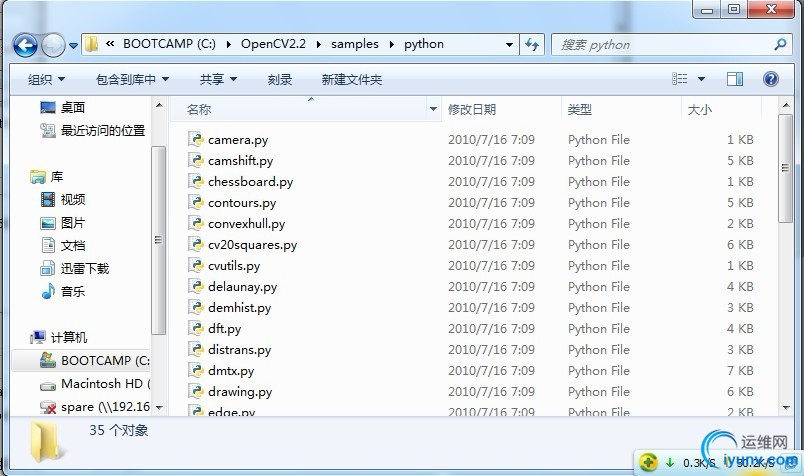The image size is (804, 476).
Task: Click the navigation pane scrollbar thumb
Action: [158, 240]
